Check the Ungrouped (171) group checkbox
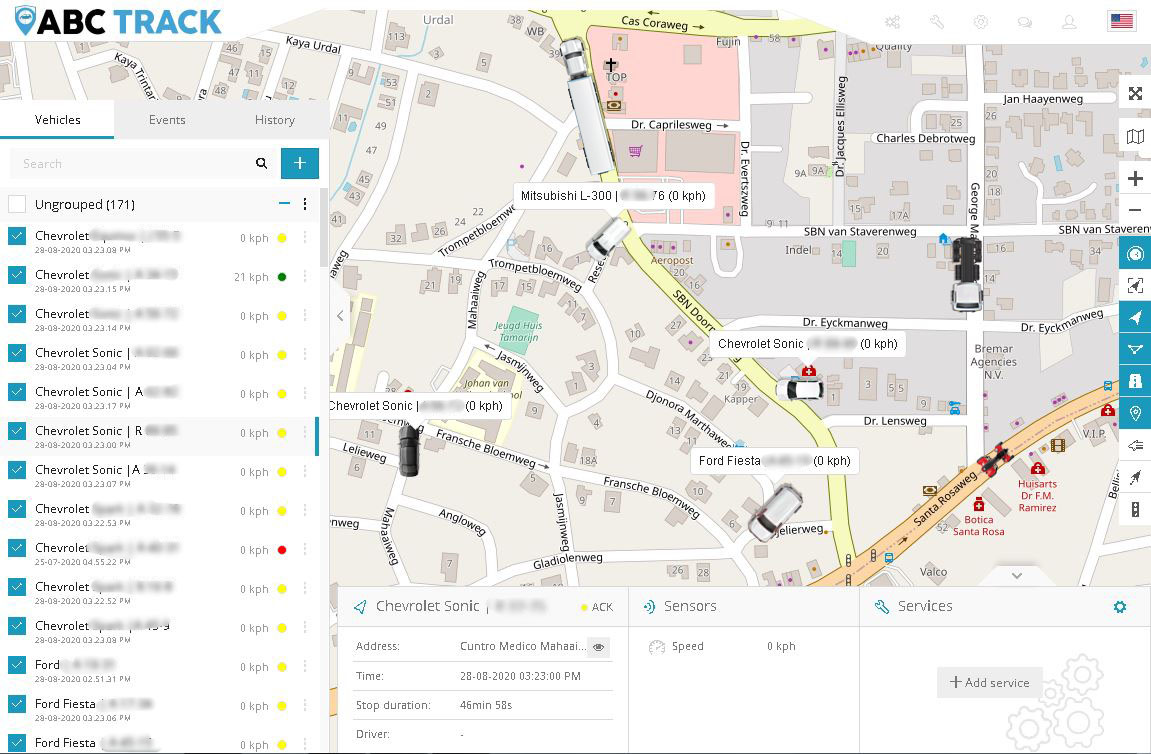Image resolution: width=1151 pixels, height=754 pixels. pos(17,204)
